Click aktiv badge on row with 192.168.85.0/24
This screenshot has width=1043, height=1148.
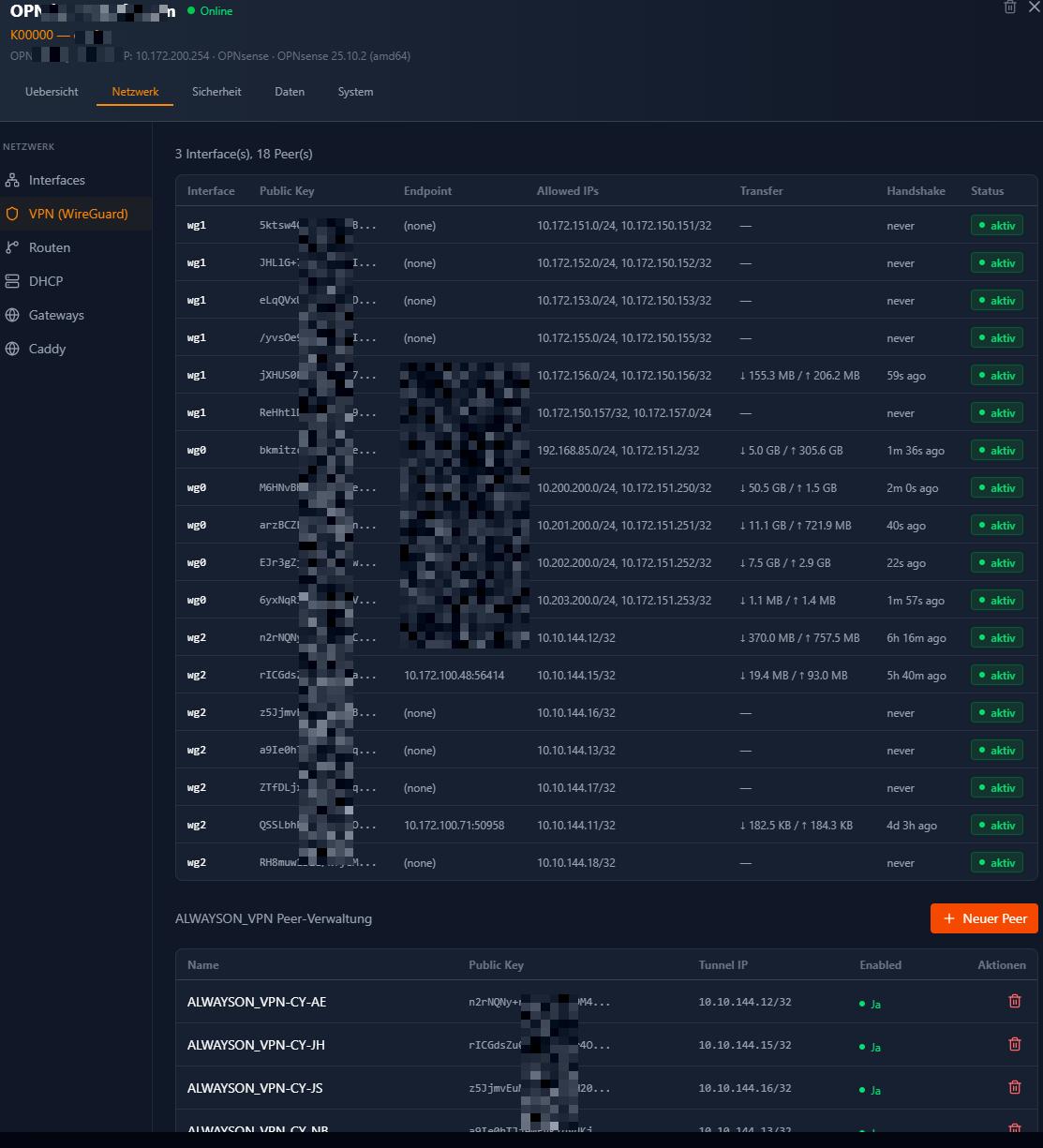pos(996,451)
